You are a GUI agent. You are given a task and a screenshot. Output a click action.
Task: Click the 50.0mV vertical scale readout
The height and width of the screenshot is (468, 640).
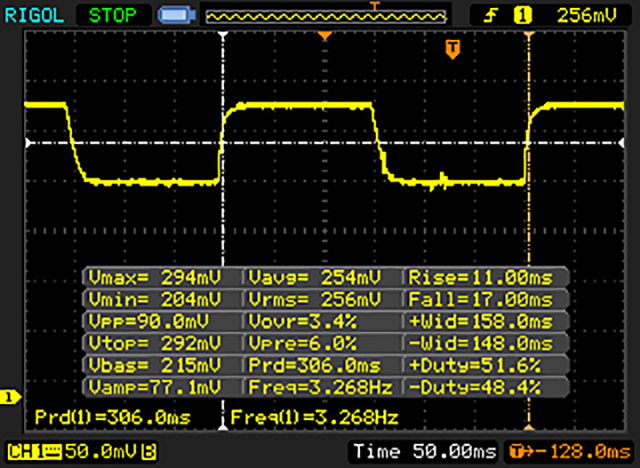coord(102,451)
